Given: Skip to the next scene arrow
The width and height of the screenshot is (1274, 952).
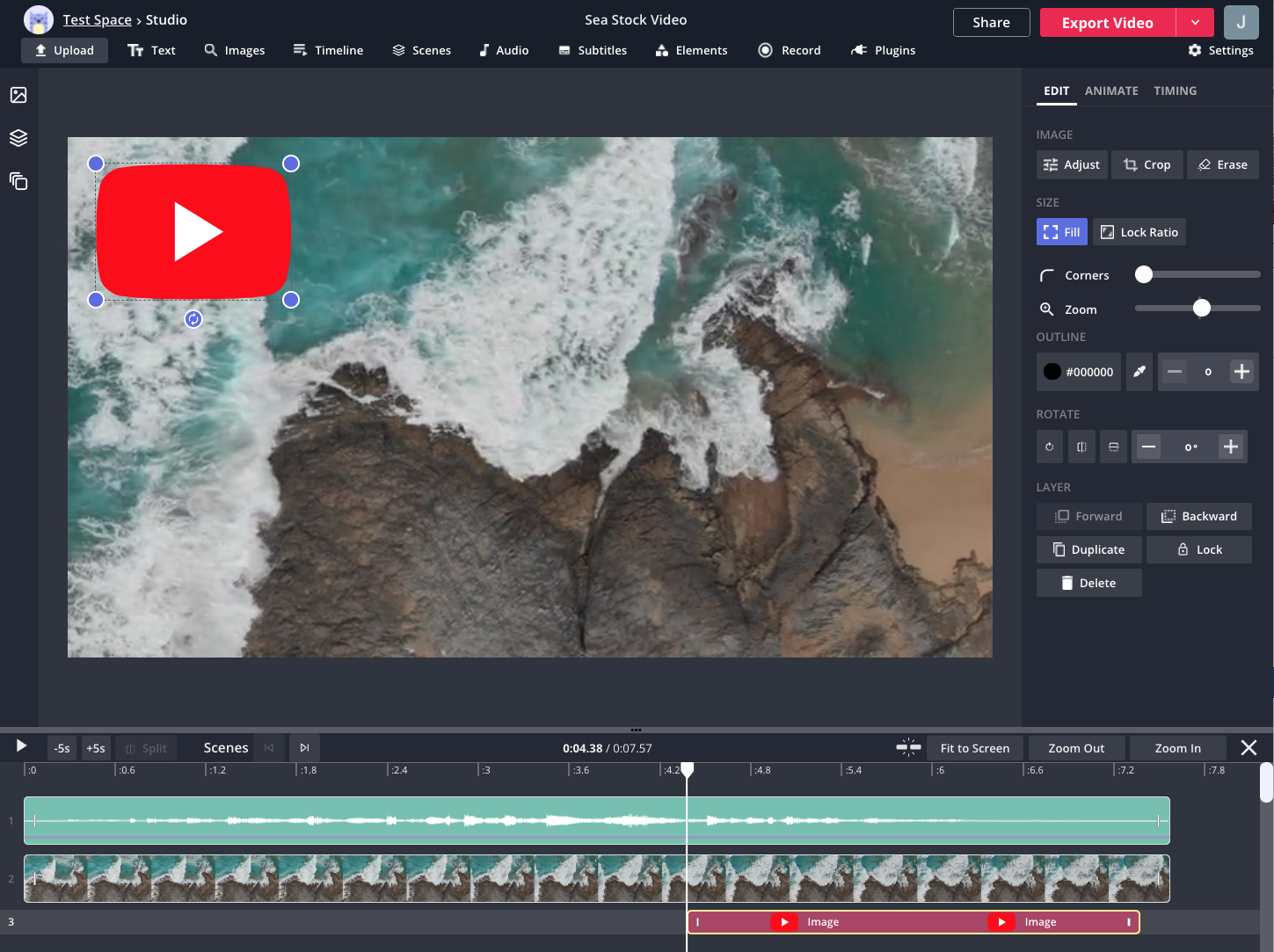Looking at the screenshot, I should [304, 748].
